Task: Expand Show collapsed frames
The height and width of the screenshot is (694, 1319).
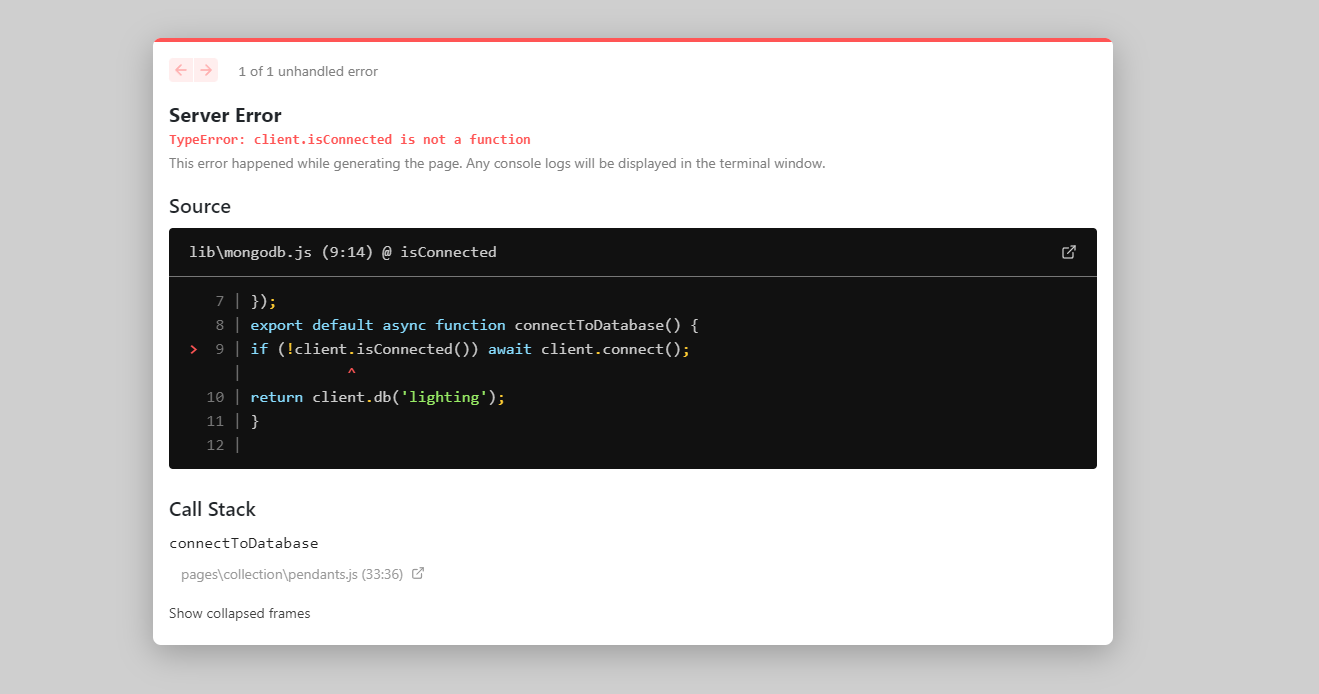Action: [239, 613]
